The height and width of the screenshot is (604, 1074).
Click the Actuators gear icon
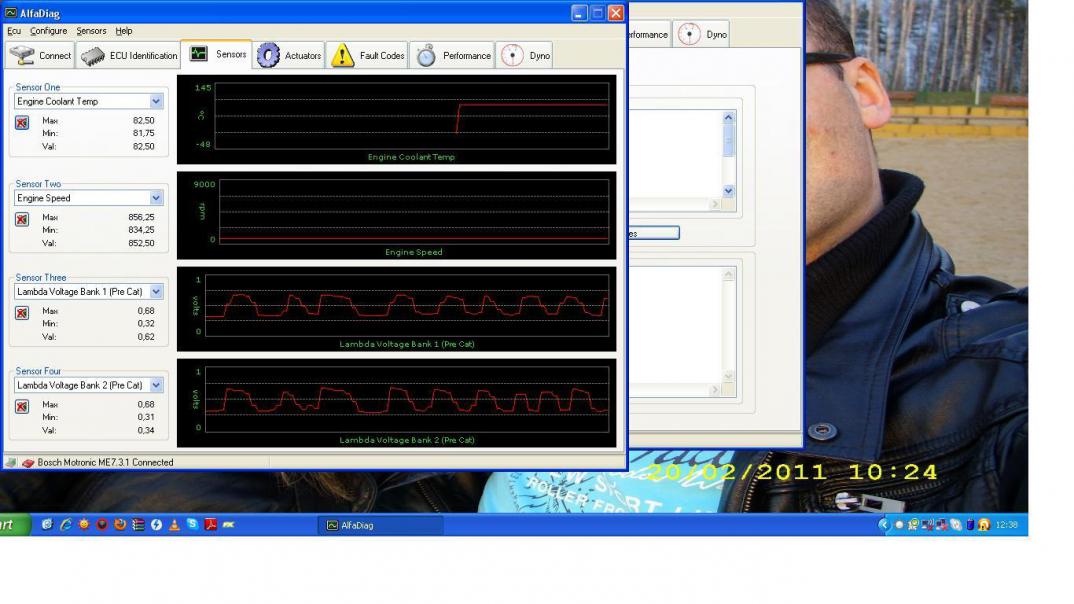[x=268, y=56]
